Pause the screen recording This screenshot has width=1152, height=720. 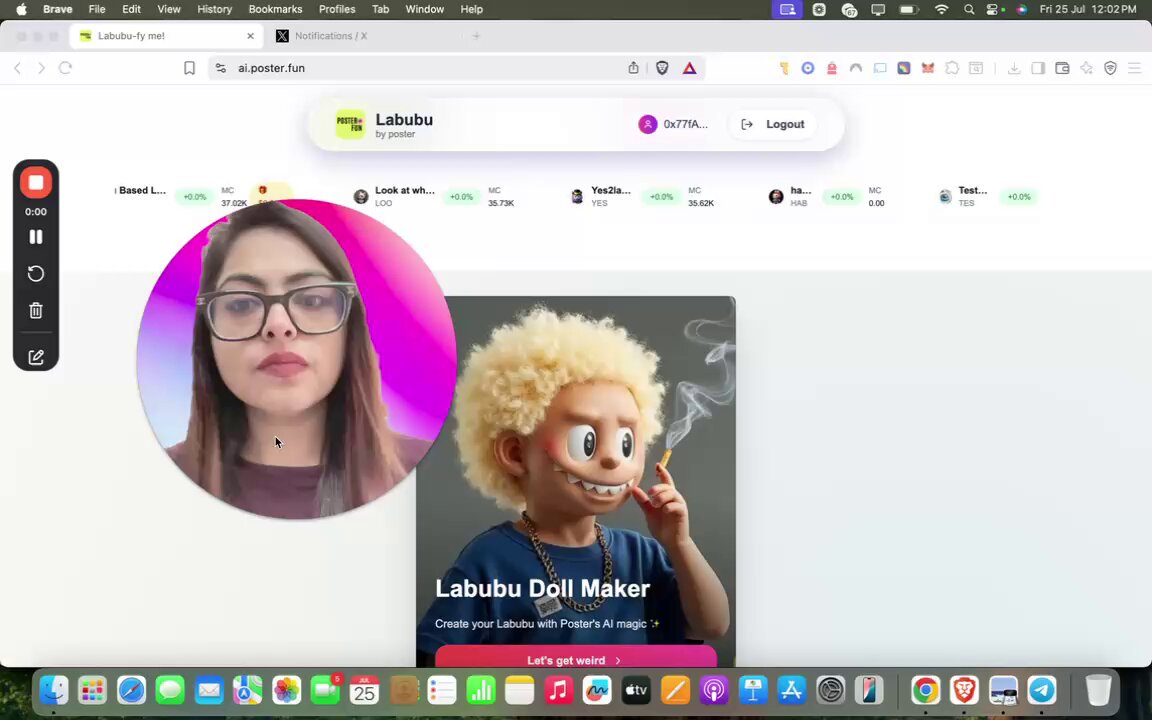tap(35, 237)
